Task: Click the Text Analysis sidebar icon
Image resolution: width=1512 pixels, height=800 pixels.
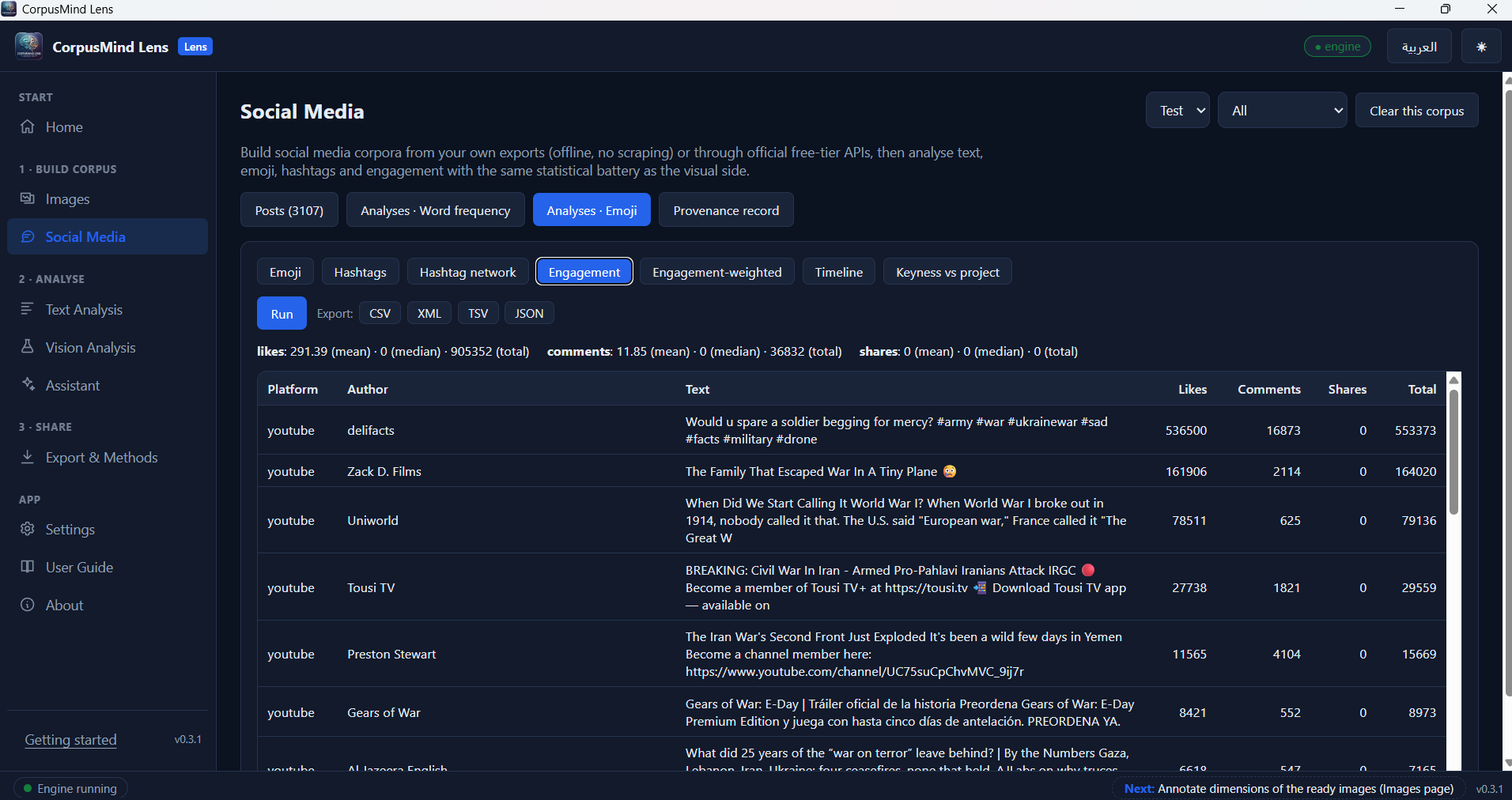Action: click(28, 309)
